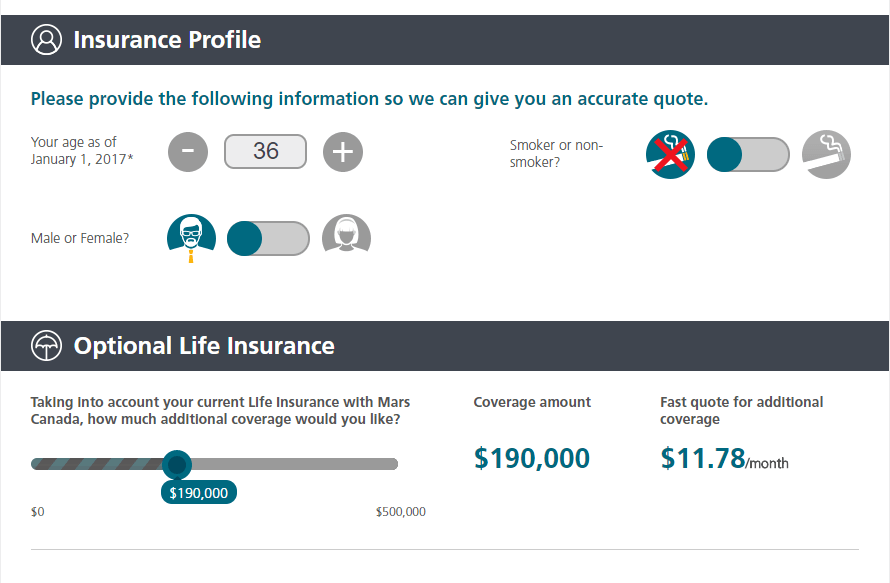The image size is (890, 583).
Task: Click the coverage slider handle knob
Action: point(177,465)
